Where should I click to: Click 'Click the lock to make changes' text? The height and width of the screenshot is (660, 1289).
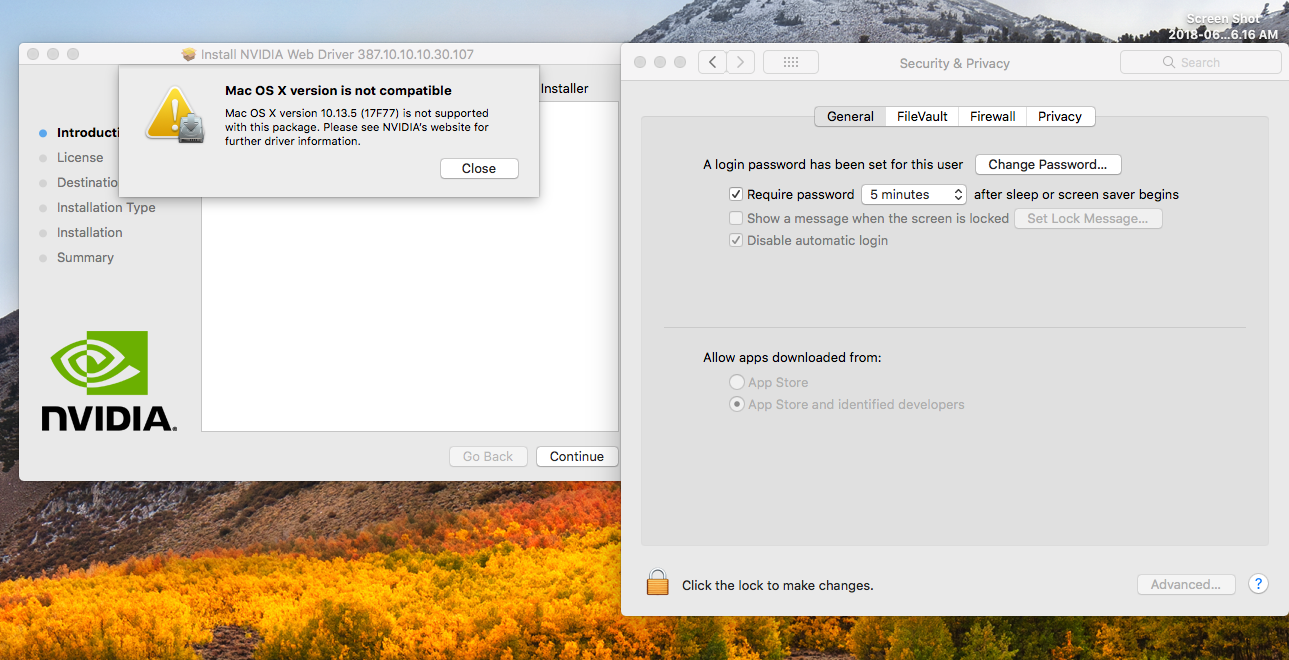pyautogui.click(x=777, y=585)
